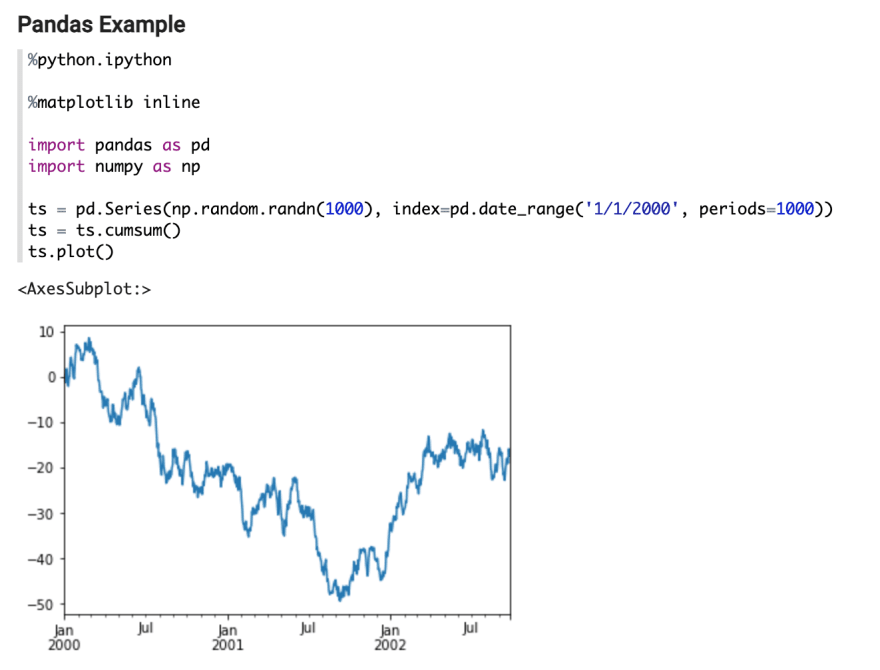Image resolution: width=880 pixels, height=670 pixels.
Task: Click the y-axis label '−30'
Action: tap(42, 514)
